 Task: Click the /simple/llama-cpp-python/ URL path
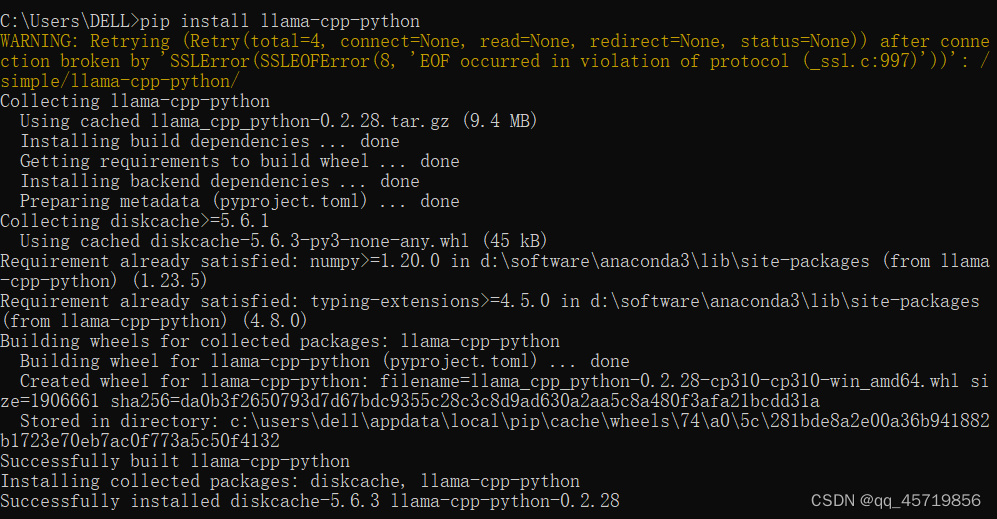coord(120,81)
